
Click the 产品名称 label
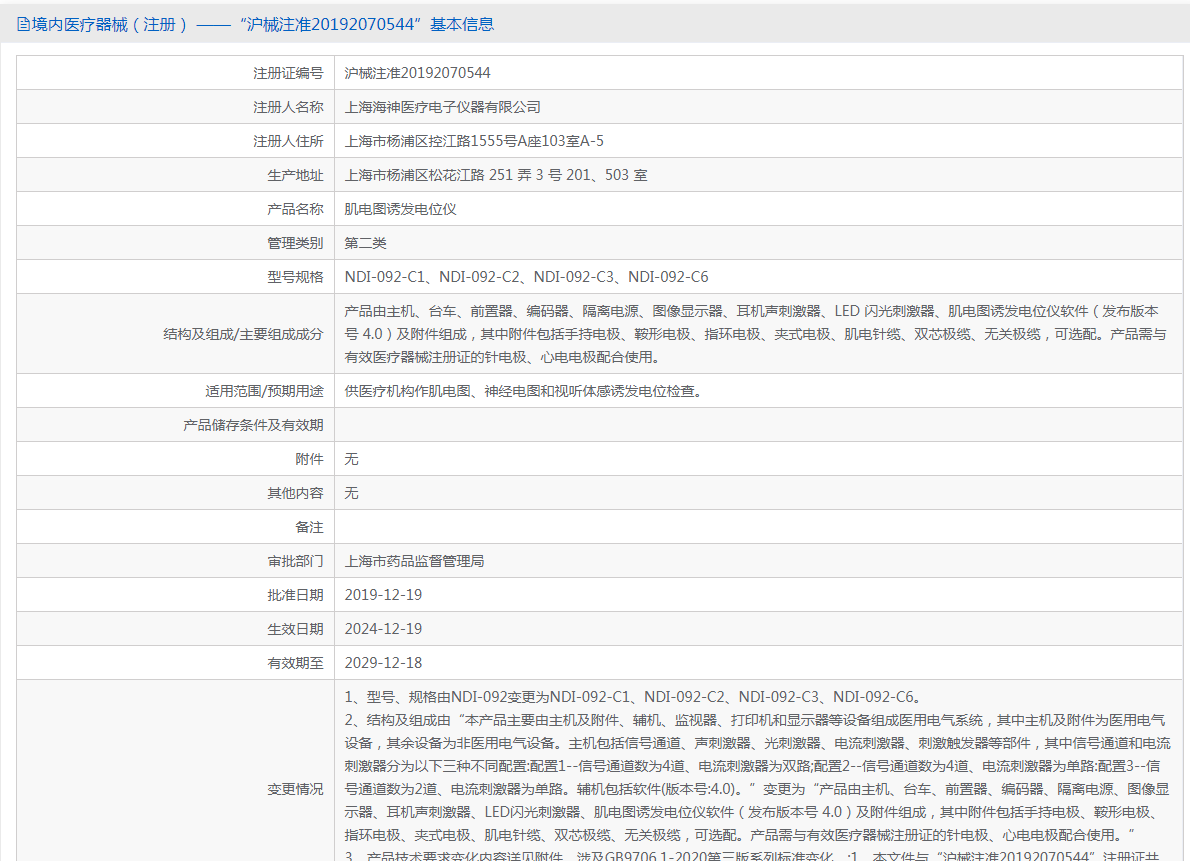(x=295, y=210)
